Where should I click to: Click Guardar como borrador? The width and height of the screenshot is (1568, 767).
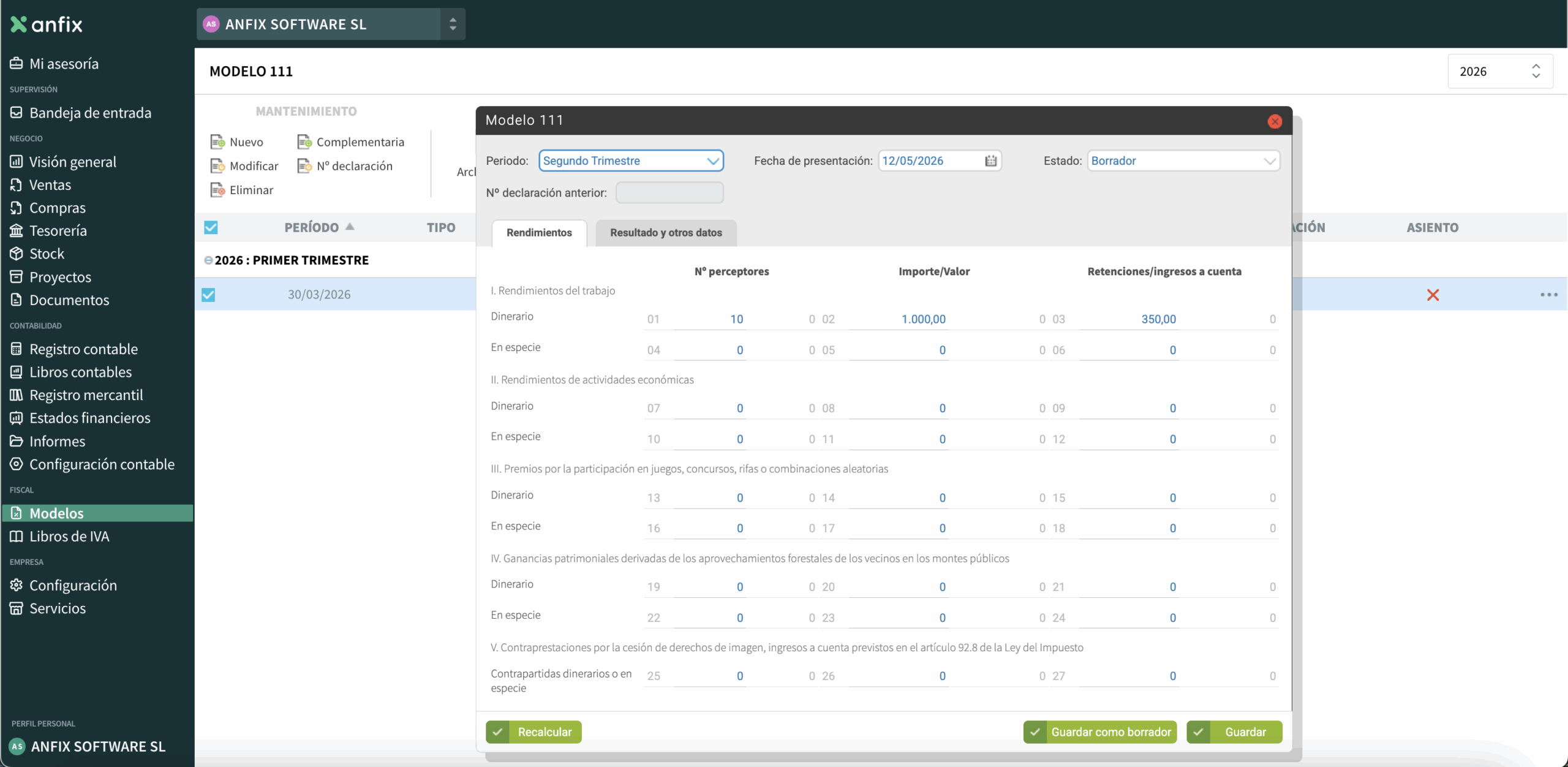pyautogui.click(x=1100, y=732)
